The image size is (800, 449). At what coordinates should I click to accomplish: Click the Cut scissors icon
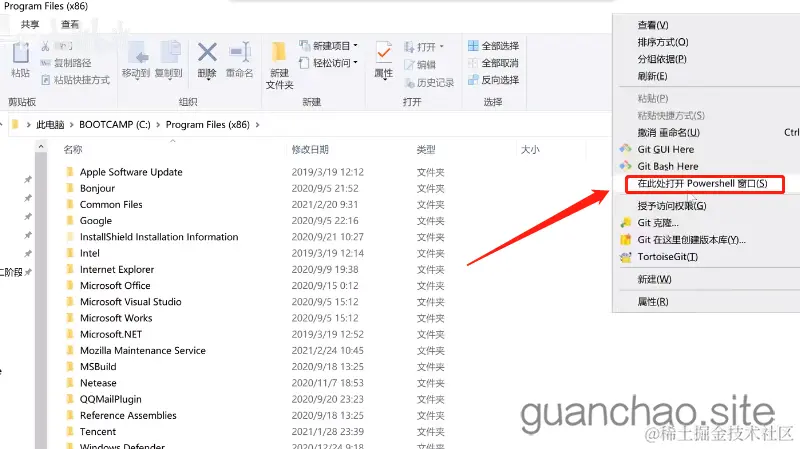click(x=45, y=46)
